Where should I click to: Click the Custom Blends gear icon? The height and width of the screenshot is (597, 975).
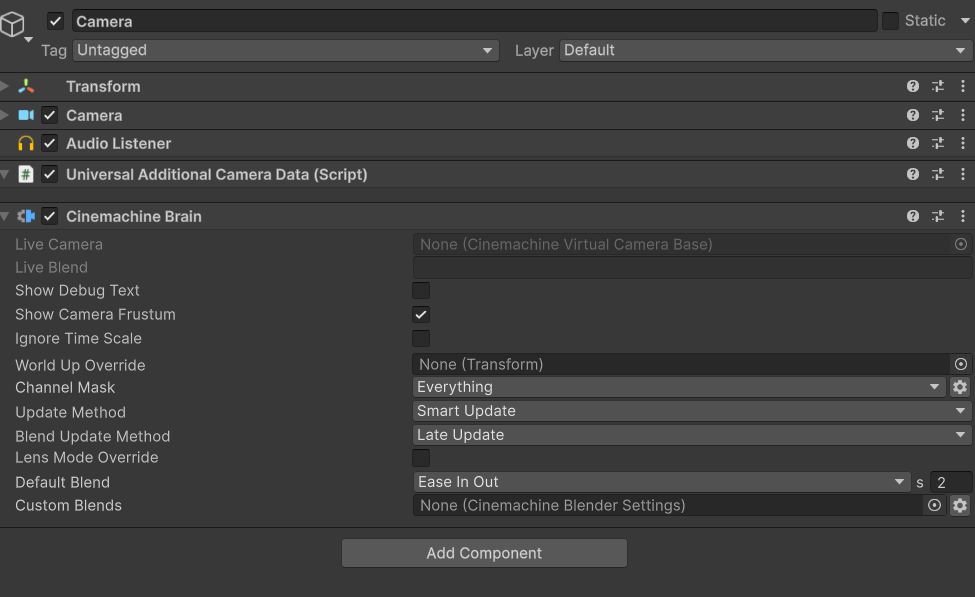960,506
